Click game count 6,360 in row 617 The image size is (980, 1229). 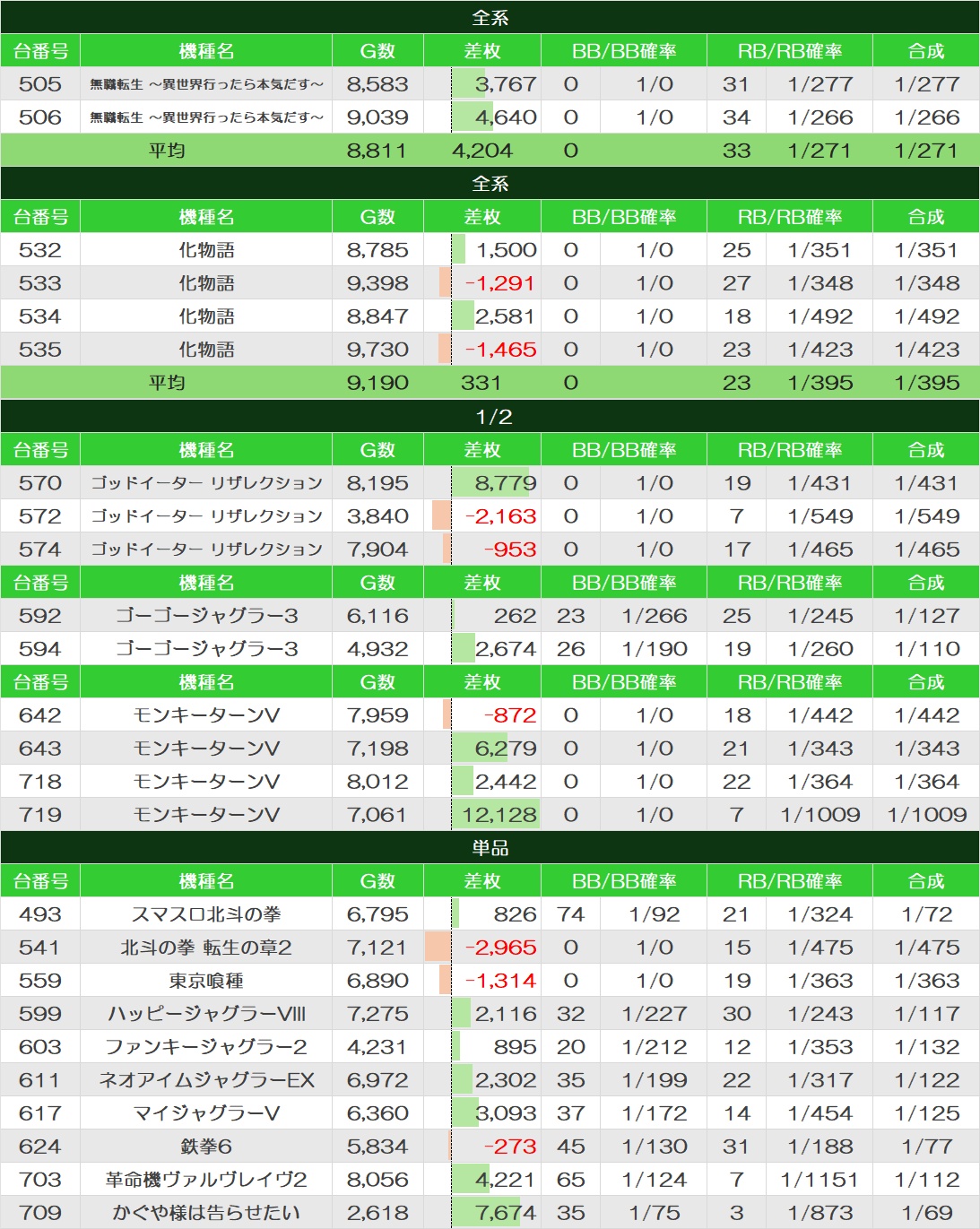point(377,1113)
